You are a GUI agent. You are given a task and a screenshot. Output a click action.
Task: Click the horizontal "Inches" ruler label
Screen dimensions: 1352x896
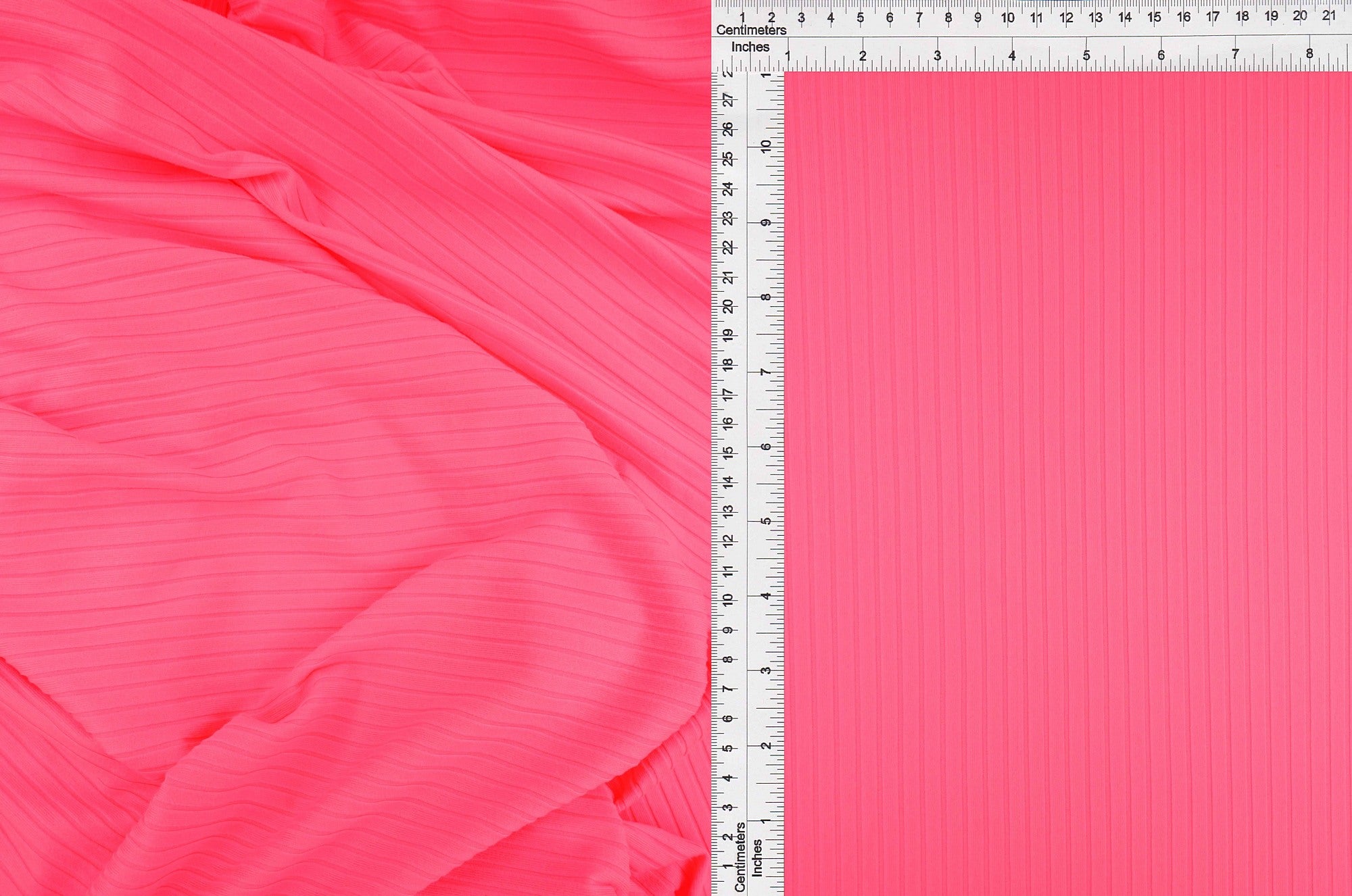click(750, 47)
